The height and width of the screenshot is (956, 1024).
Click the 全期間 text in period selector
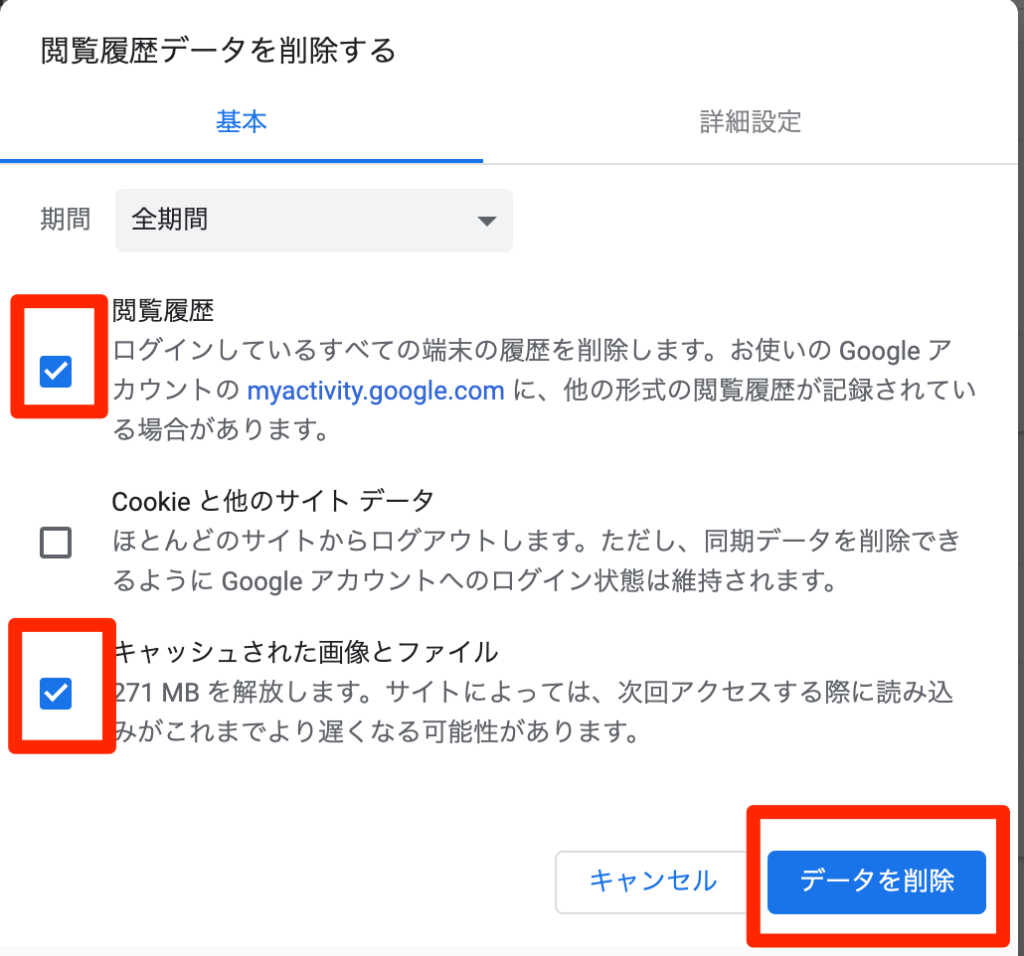tap(170, 219)
